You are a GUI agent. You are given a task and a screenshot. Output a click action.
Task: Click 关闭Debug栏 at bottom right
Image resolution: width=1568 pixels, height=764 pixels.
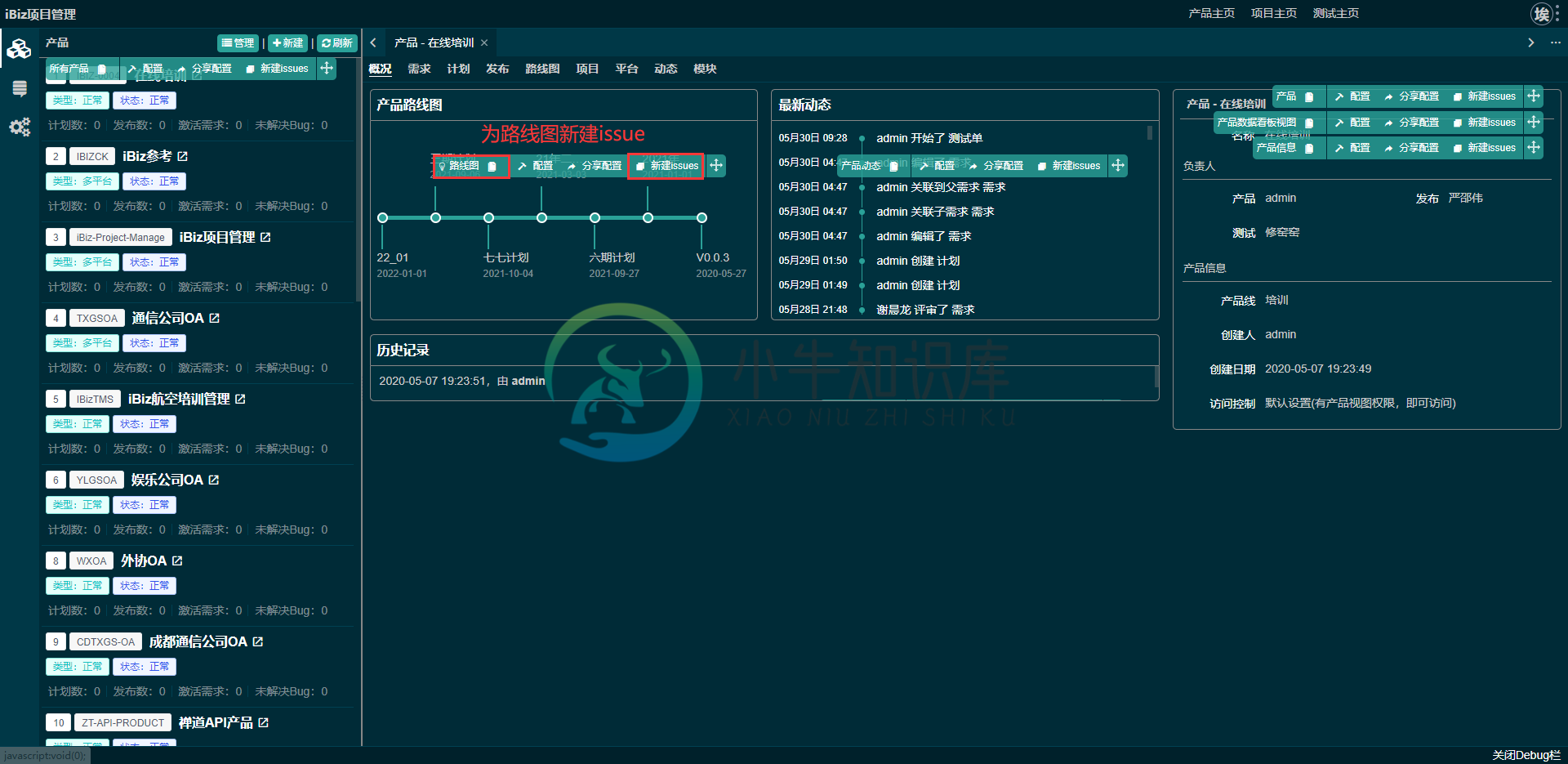click(1526, 755)
